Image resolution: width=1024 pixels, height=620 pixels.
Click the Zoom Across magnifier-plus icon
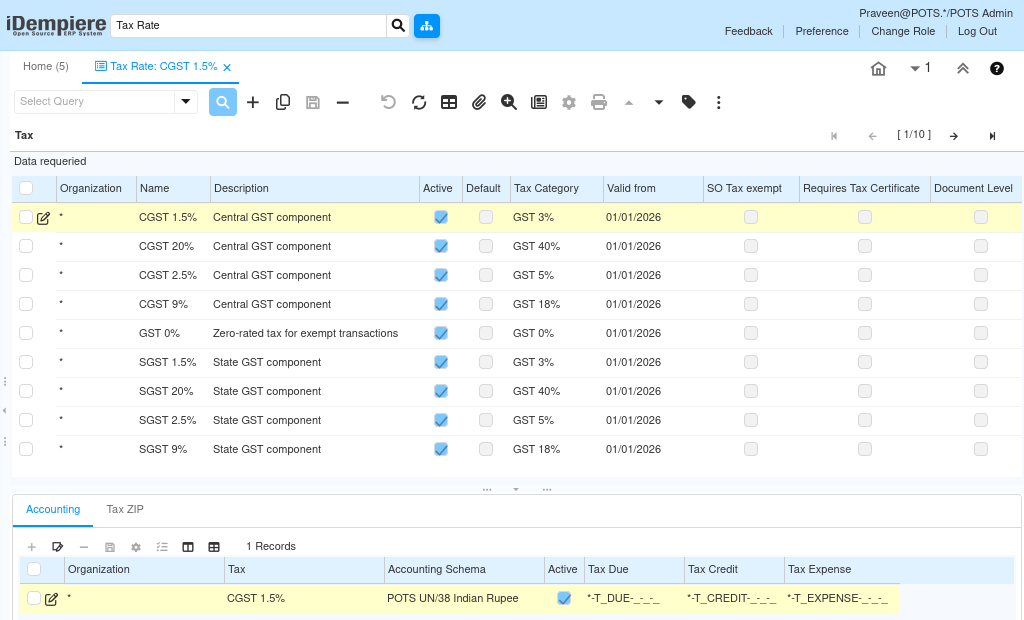[x=509, y=102]
